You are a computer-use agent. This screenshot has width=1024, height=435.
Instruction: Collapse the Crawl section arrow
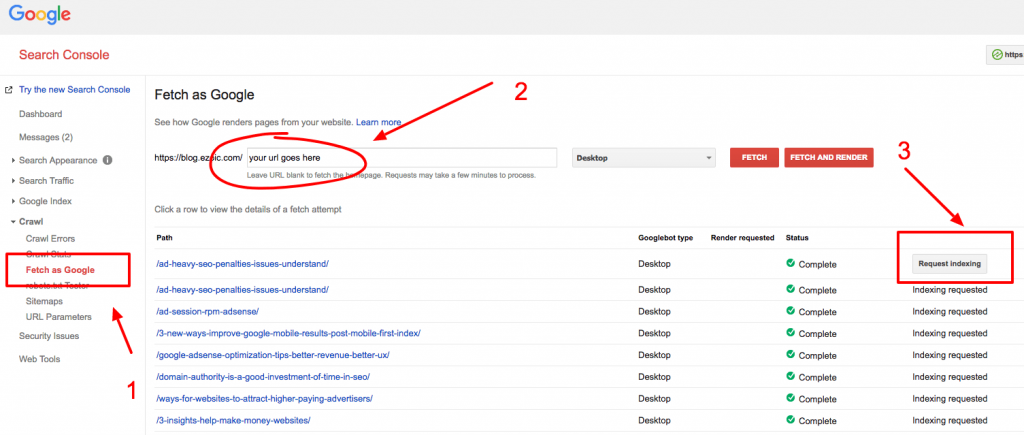pos(14,222)
